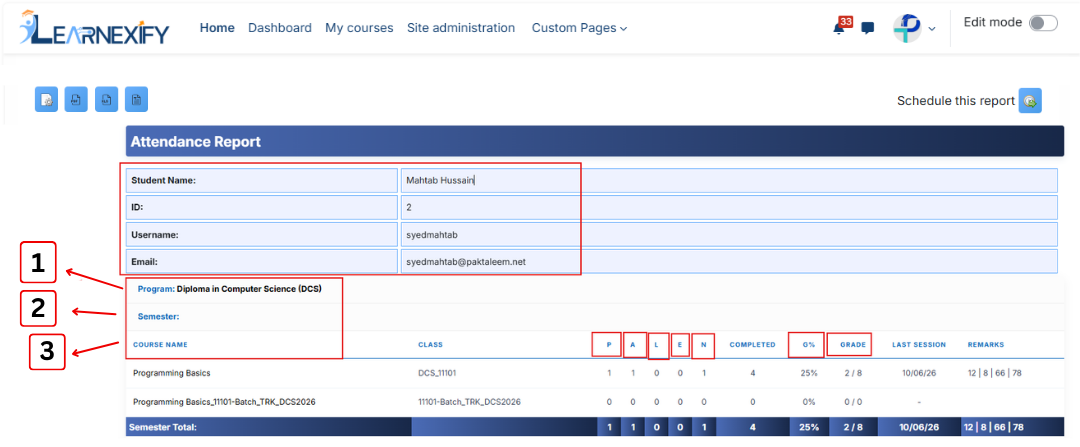Click the P column header
The height and width of the screenshot is (447, 1080).
click(x=609, y=344)
